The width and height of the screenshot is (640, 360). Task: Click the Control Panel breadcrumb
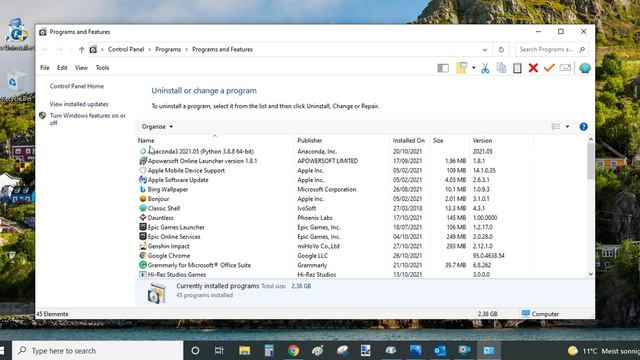126,49
